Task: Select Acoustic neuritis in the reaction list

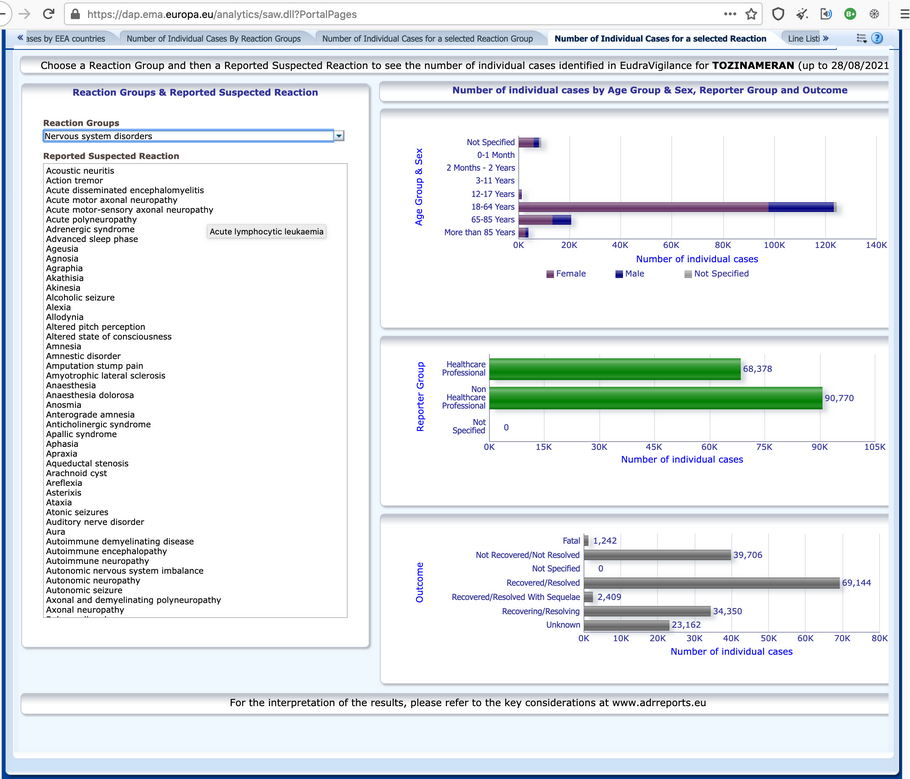Action: tap(80, 171)
